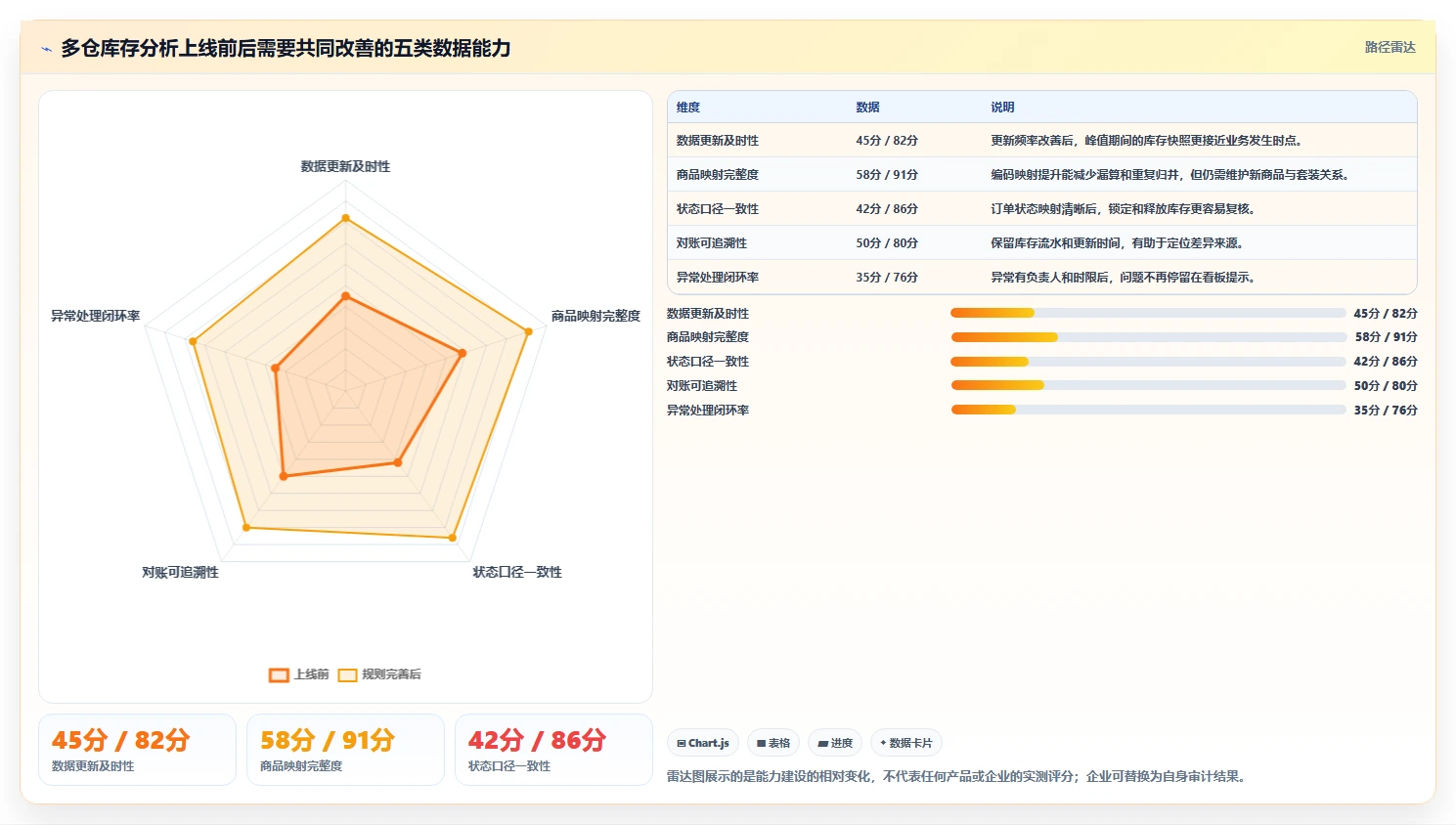Open the 42分 / 86分 data card
1456x825 pixels.
[x=553, y=750]
